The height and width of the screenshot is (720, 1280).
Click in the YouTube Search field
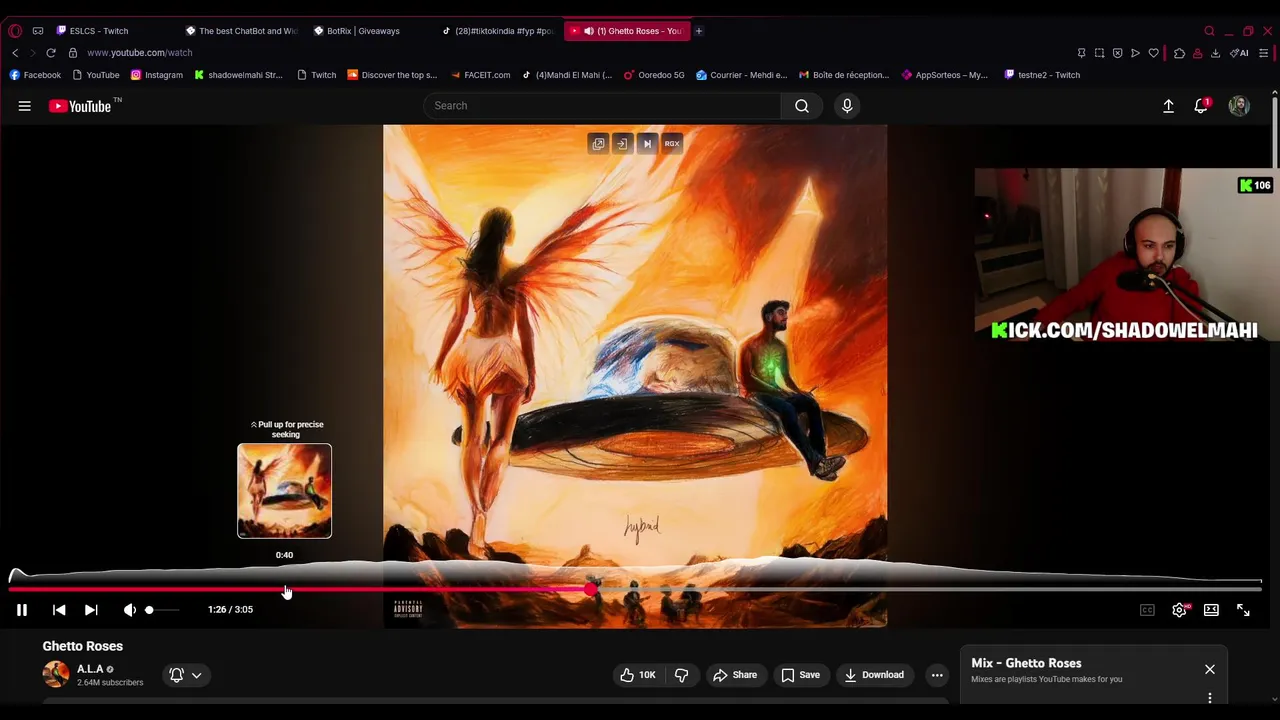(603, 106)
